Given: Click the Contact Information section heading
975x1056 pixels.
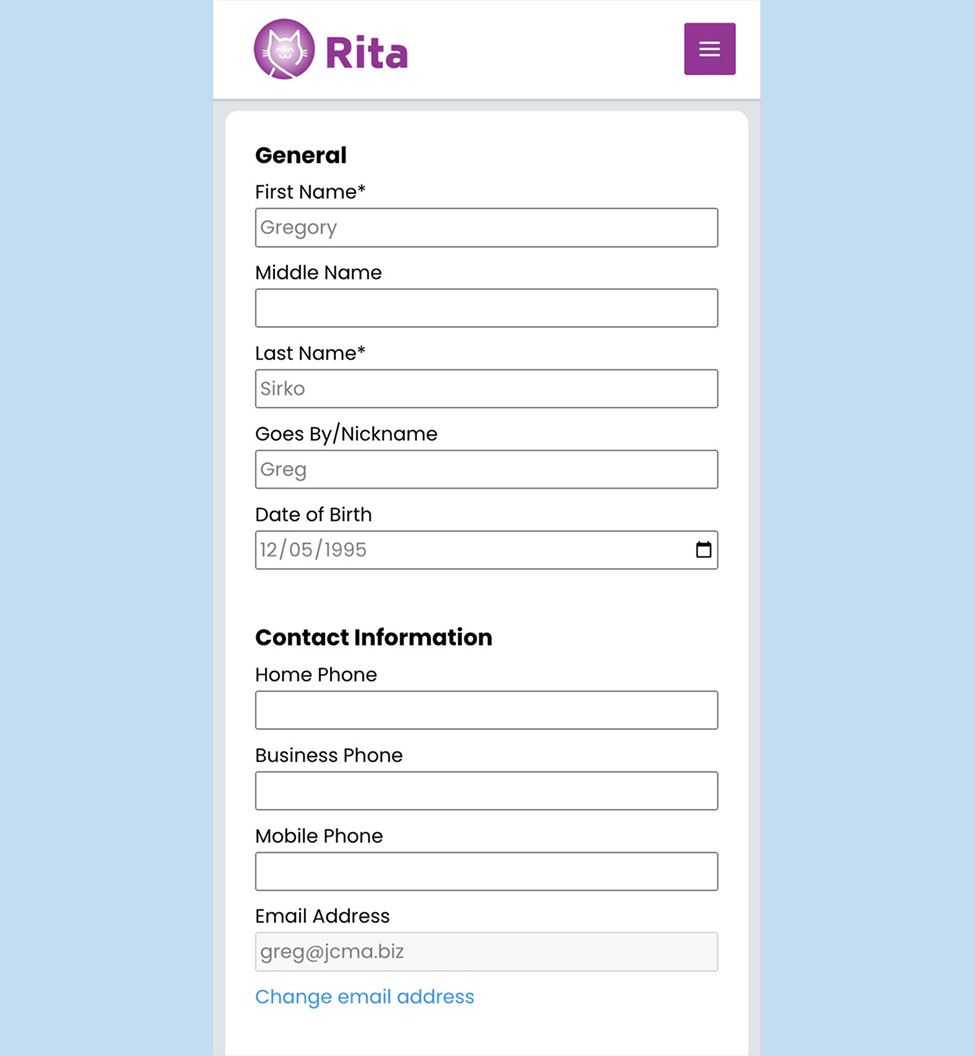Looking at the screenshot, I should (x=373, y=638).
